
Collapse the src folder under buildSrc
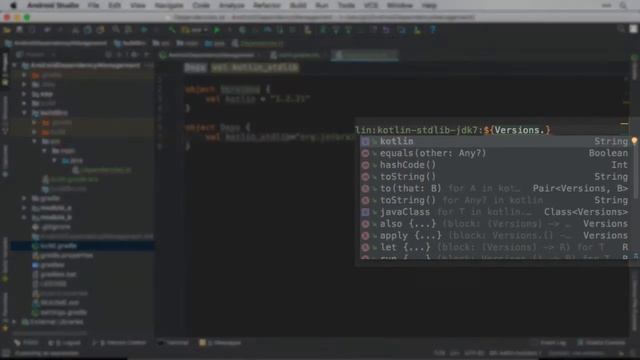point(35,141)
